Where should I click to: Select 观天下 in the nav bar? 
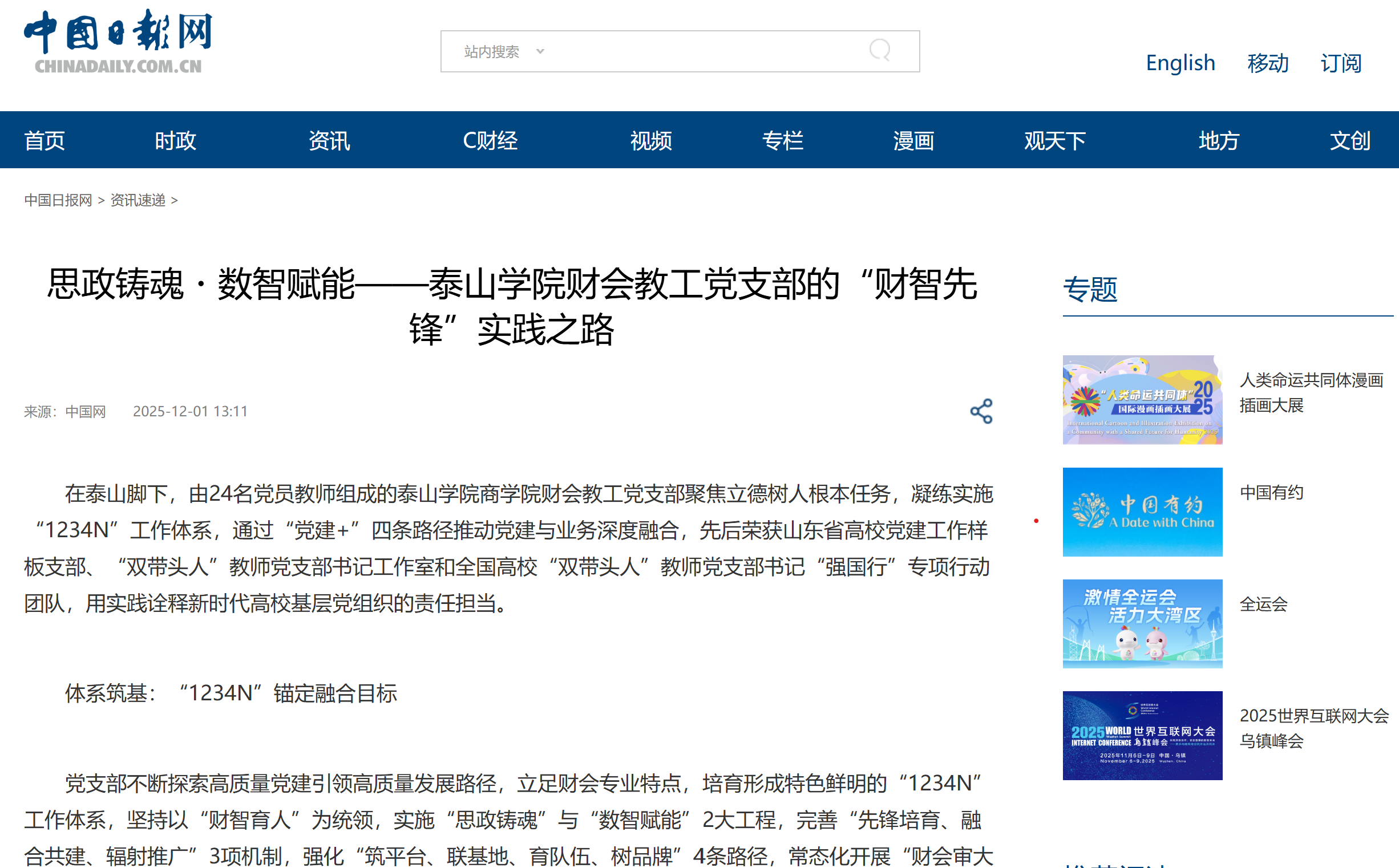tap(1054, 141)
